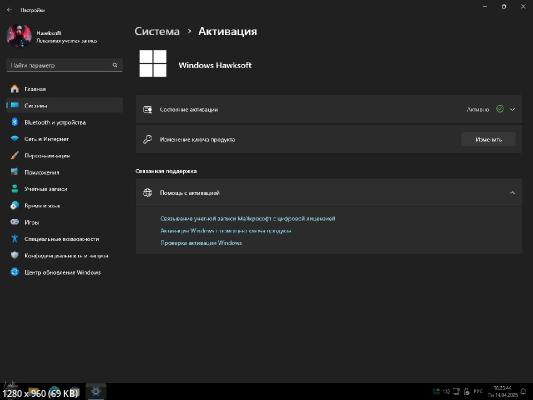Click the Активно status text

[478, 109]
